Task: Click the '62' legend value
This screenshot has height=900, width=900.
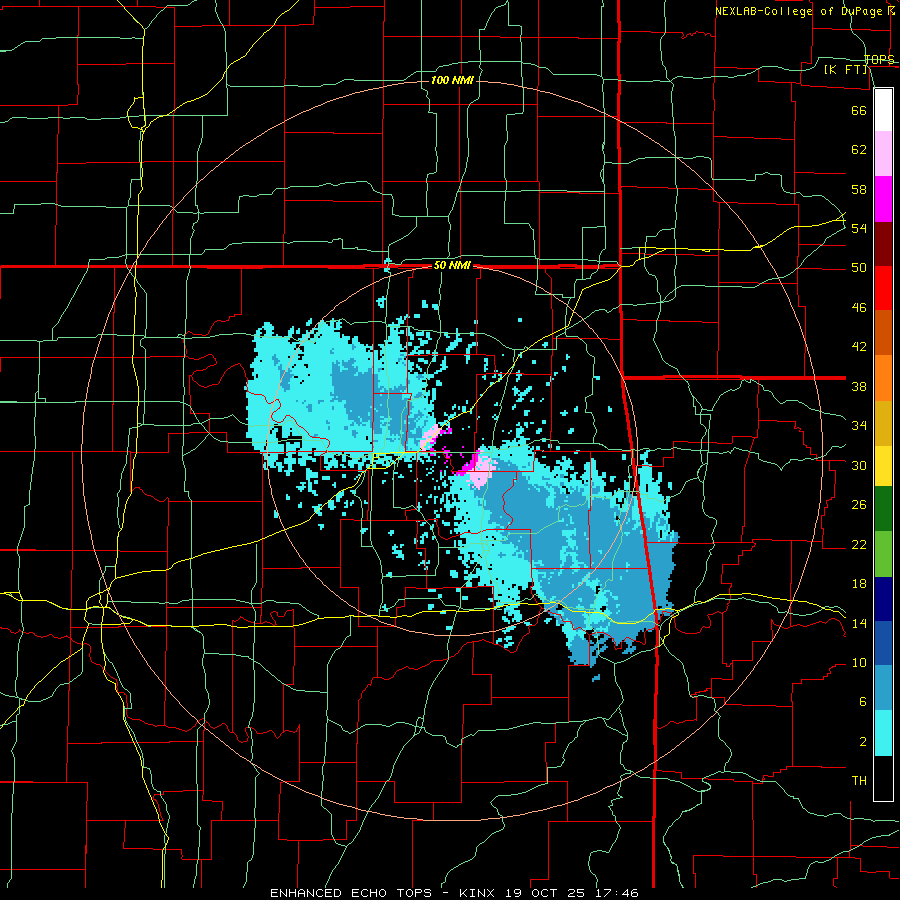Action: tap(859, 150)
